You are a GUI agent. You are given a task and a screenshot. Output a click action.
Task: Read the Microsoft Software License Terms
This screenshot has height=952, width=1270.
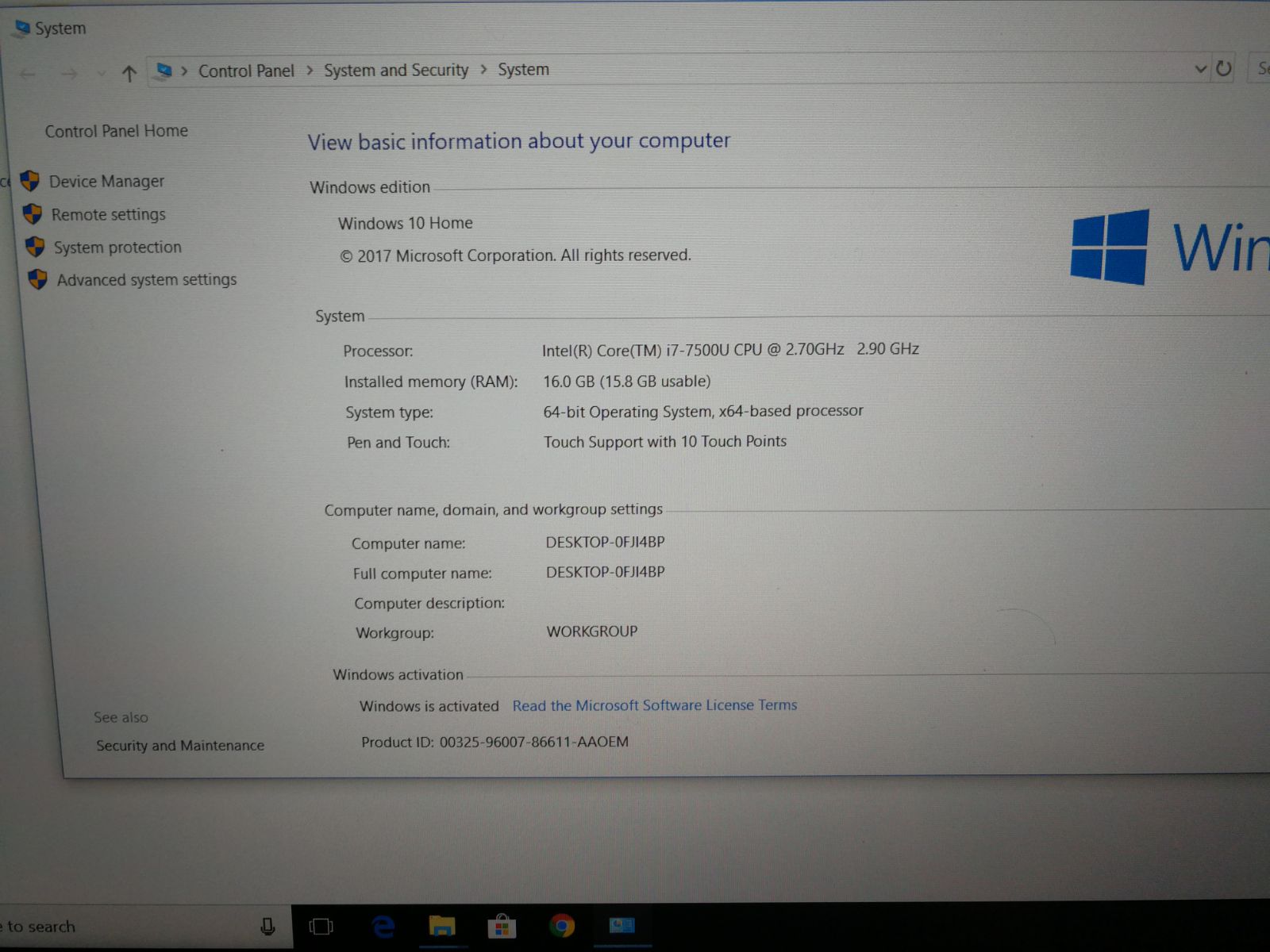[655, 705]
